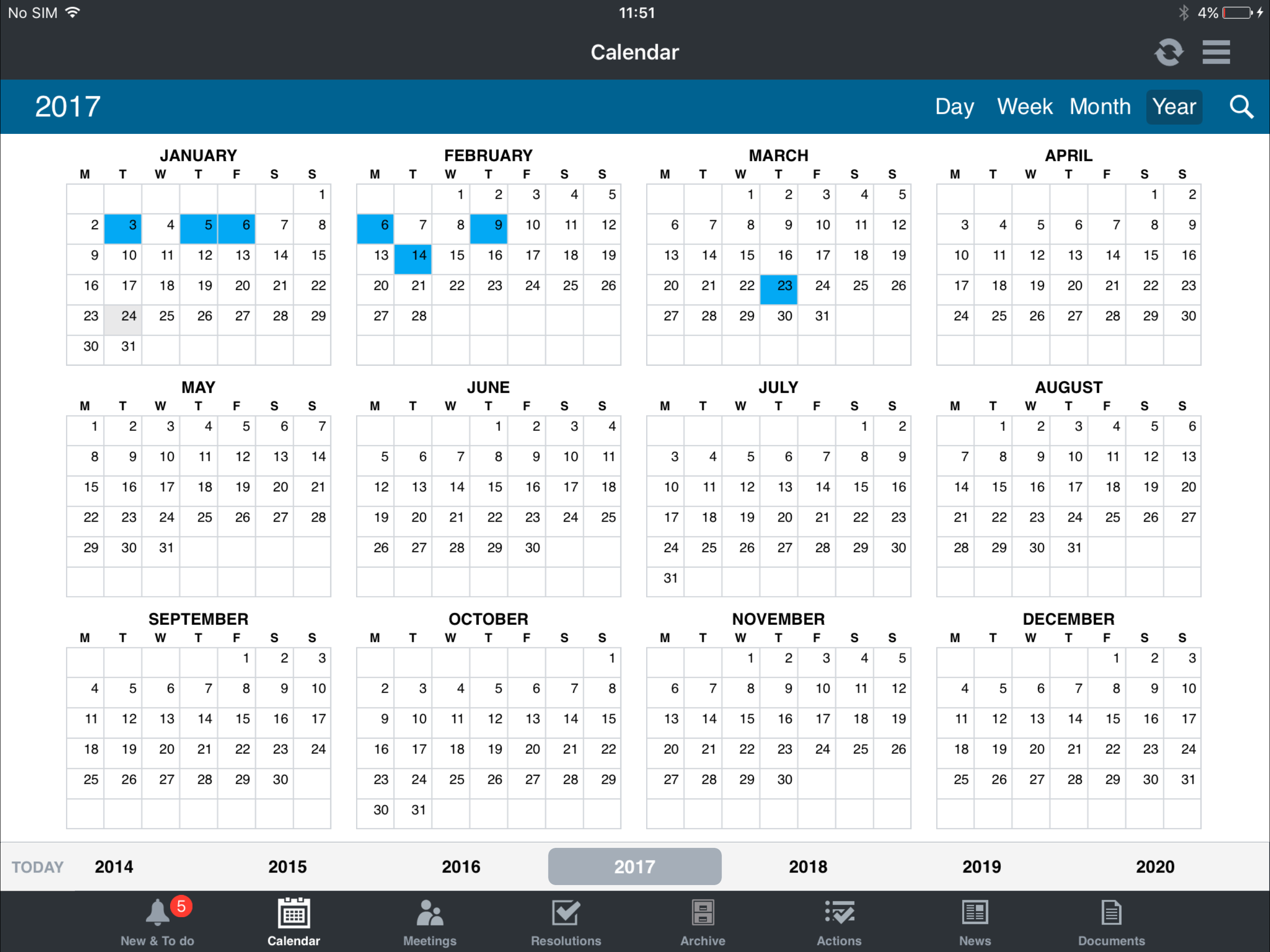This screenshot has width=1270, height=952.
Task: Jump to TODAY in the year bar
Action: click(38, 866)
